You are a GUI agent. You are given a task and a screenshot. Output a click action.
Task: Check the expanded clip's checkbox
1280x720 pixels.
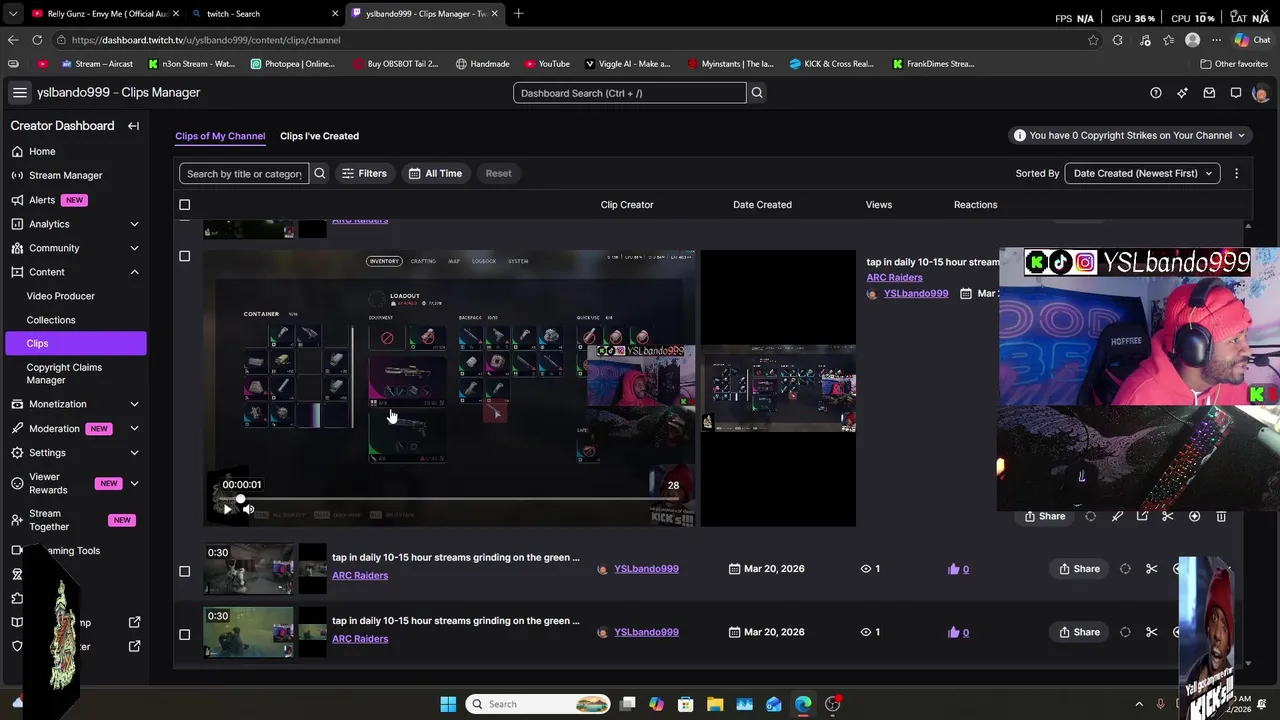184,256
